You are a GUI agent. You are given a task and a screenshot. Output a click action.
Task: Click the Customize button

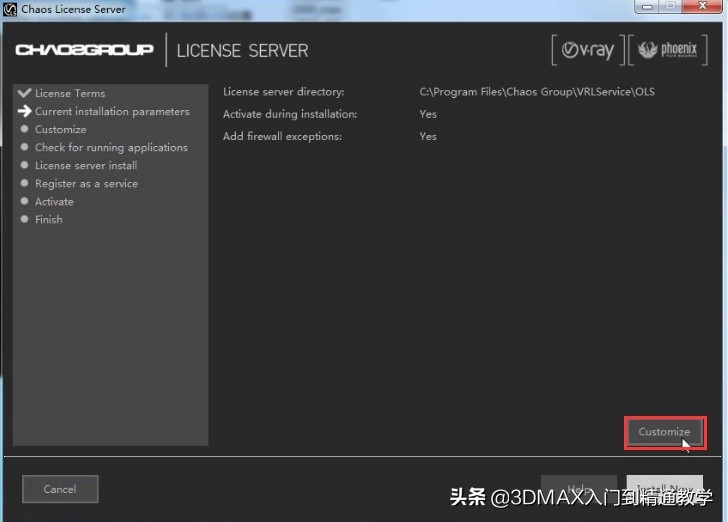665,432
